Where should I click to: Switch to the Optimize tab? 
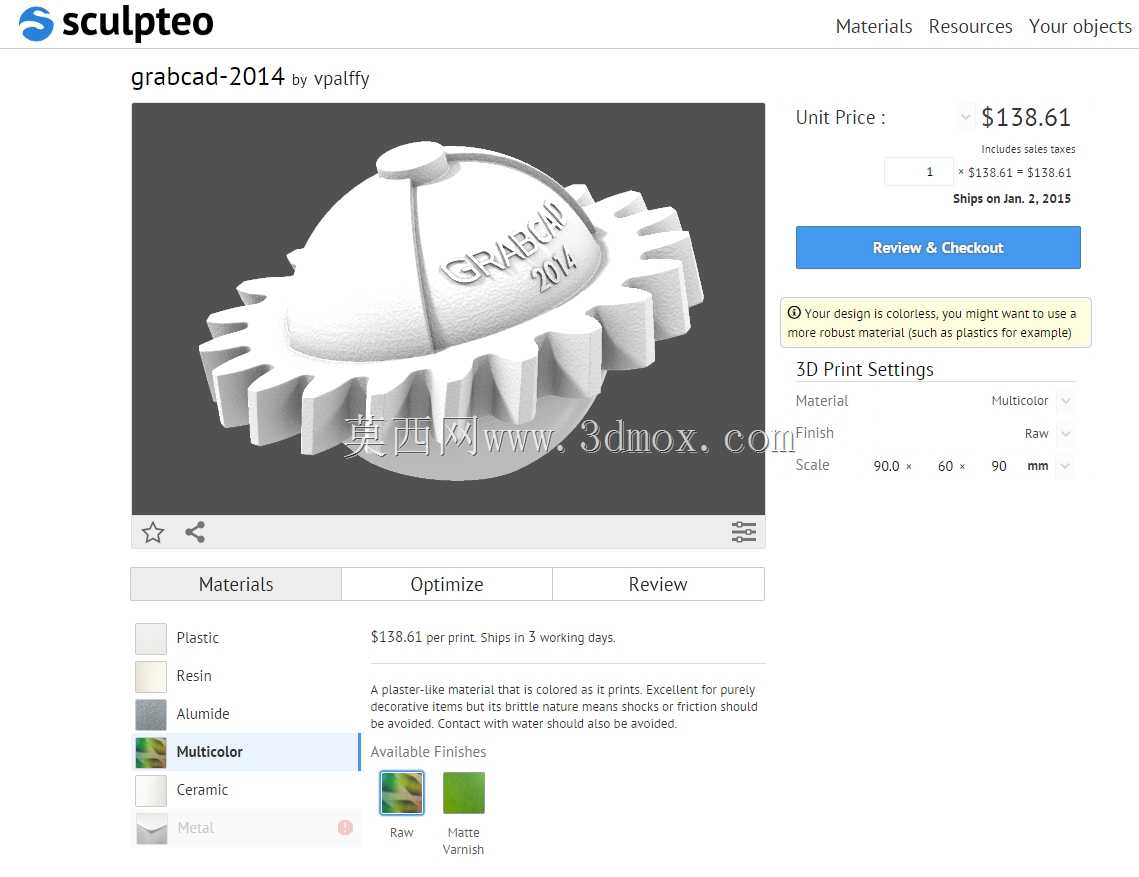(x=447, y=584)
